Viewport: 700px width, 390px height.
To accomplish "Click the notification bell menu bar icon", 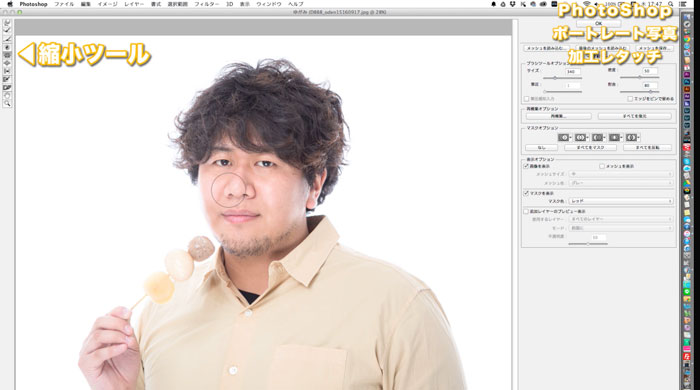I will pos(493,4).
